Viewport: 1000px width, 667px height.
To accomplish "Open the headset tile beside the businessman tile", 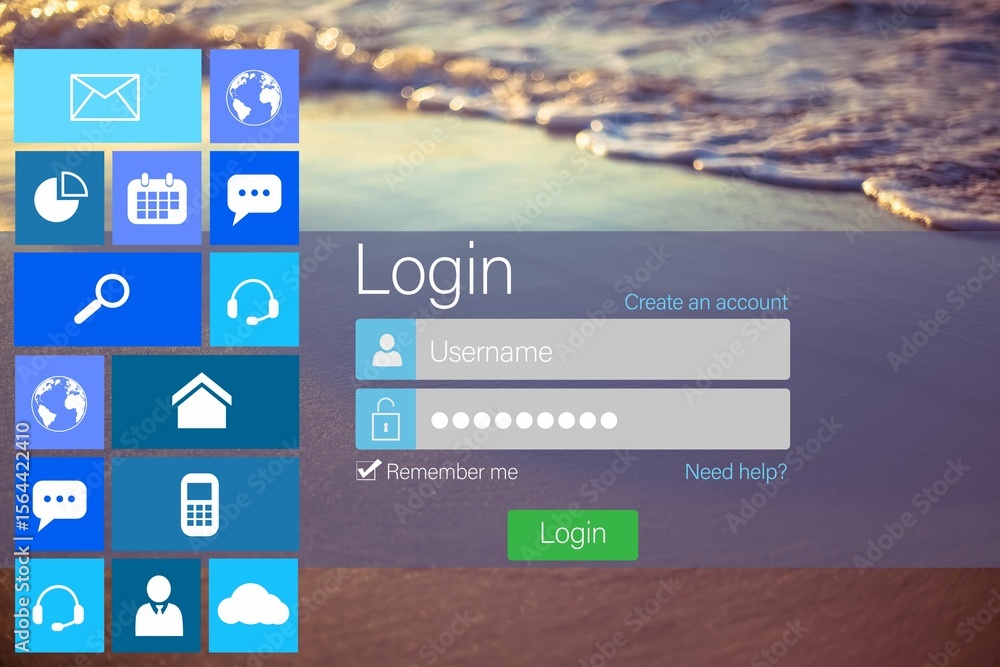I will [x=59, y=605].
